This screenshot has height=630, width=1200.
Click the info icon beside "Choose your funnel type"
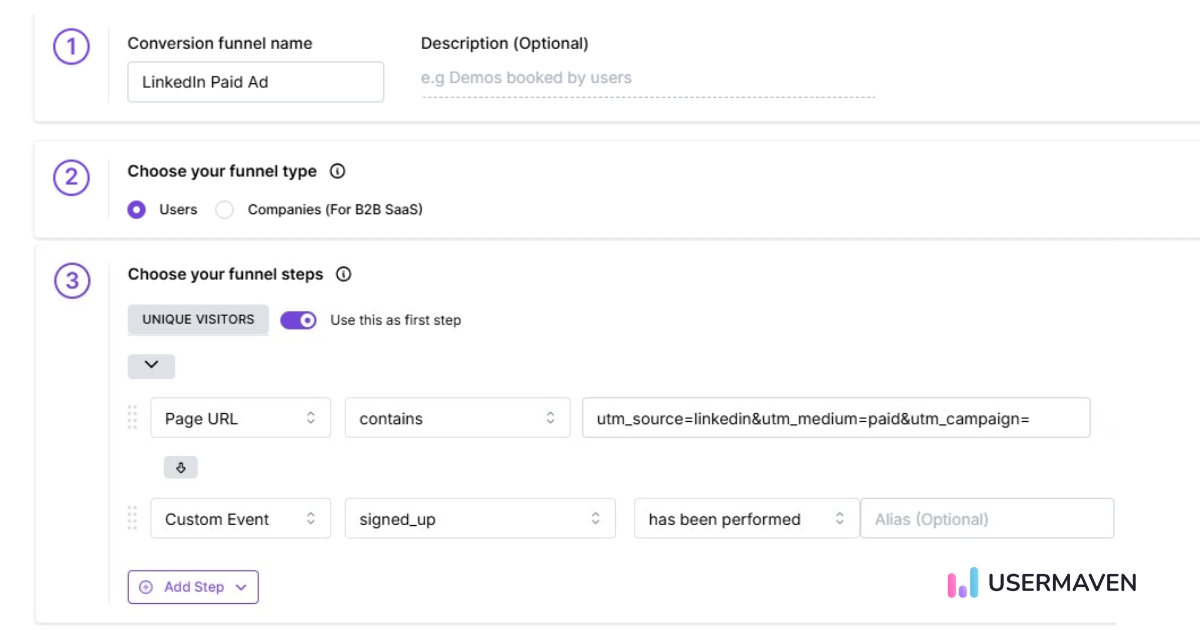(337, 171)
